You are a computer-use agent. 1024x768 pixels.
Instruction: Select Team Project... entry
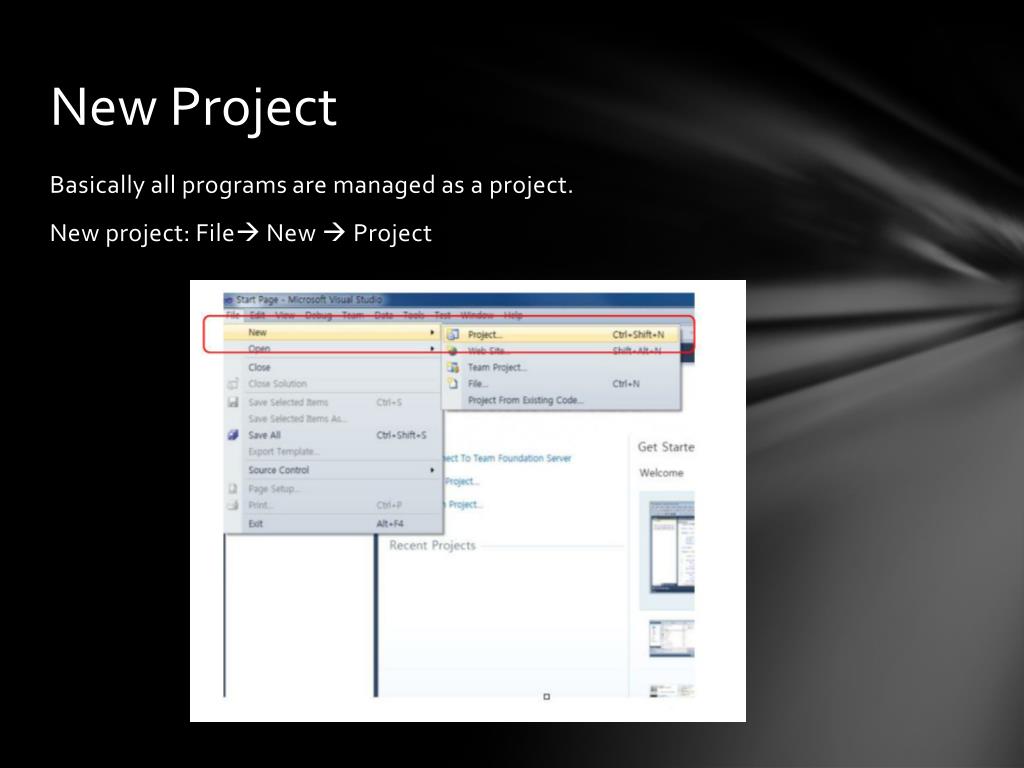point(562,367)
